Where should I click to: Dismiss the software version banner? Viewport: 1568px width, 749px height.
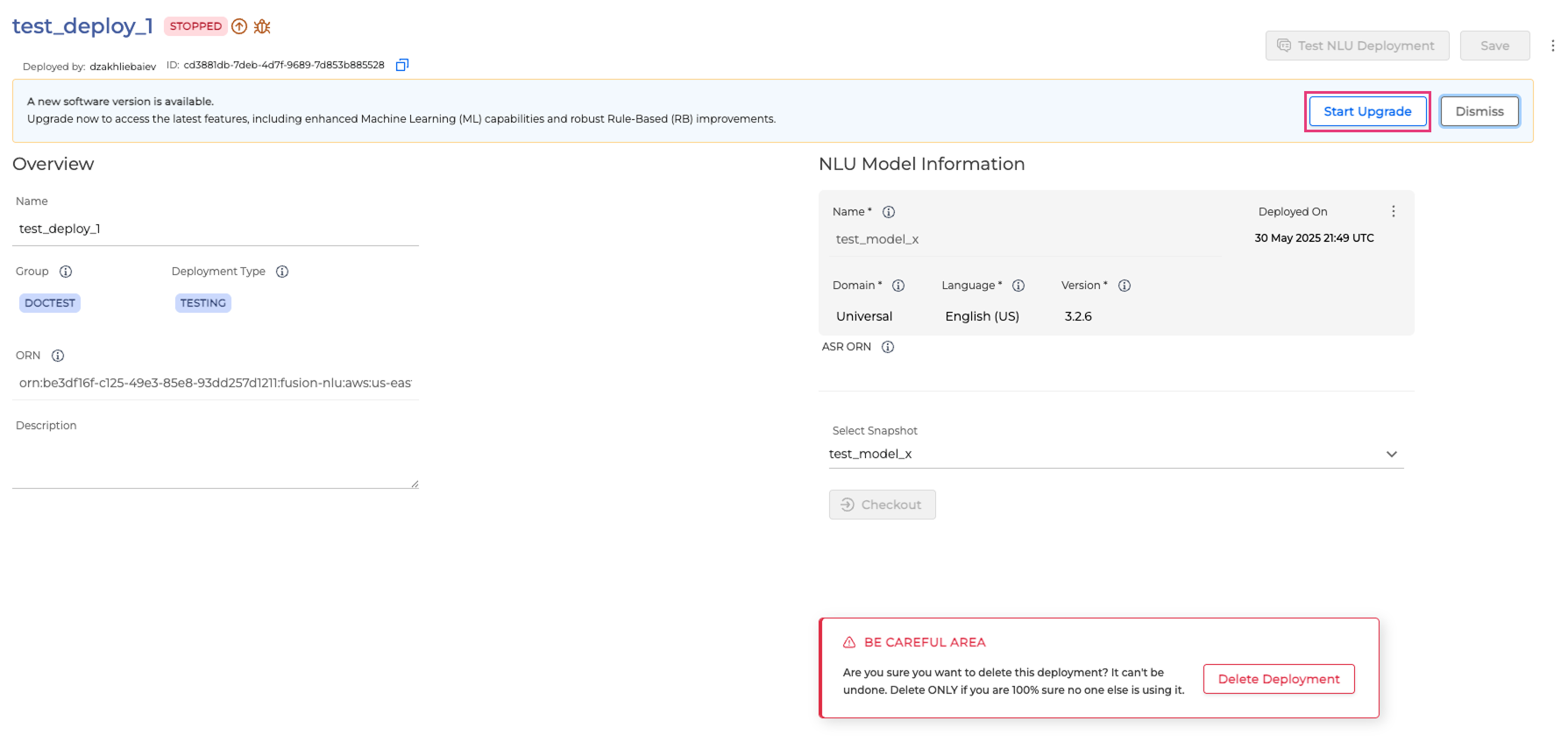pos(1479,111)
